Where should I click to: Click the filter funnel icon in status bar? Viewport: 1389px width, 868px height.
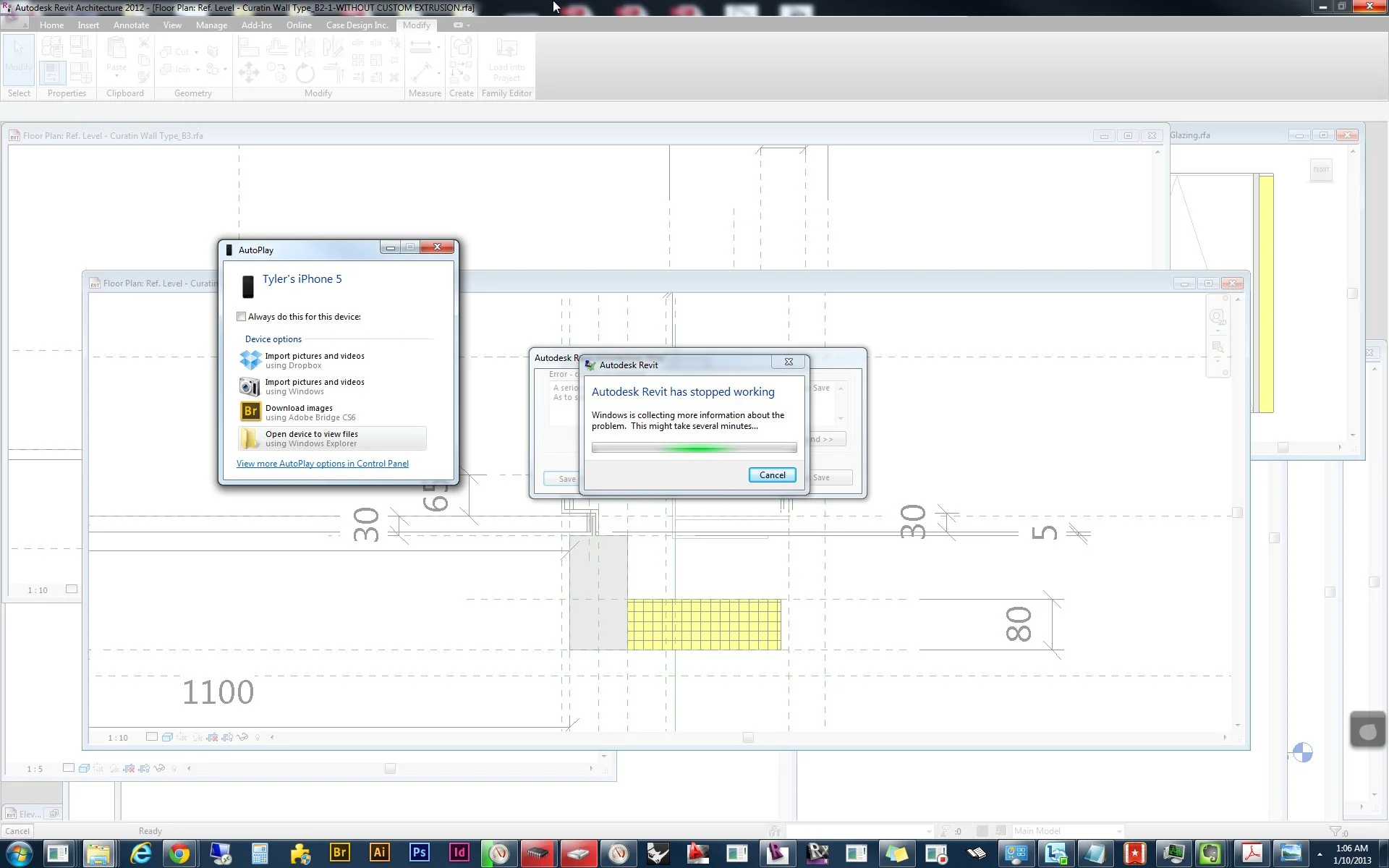point(1335,831)
